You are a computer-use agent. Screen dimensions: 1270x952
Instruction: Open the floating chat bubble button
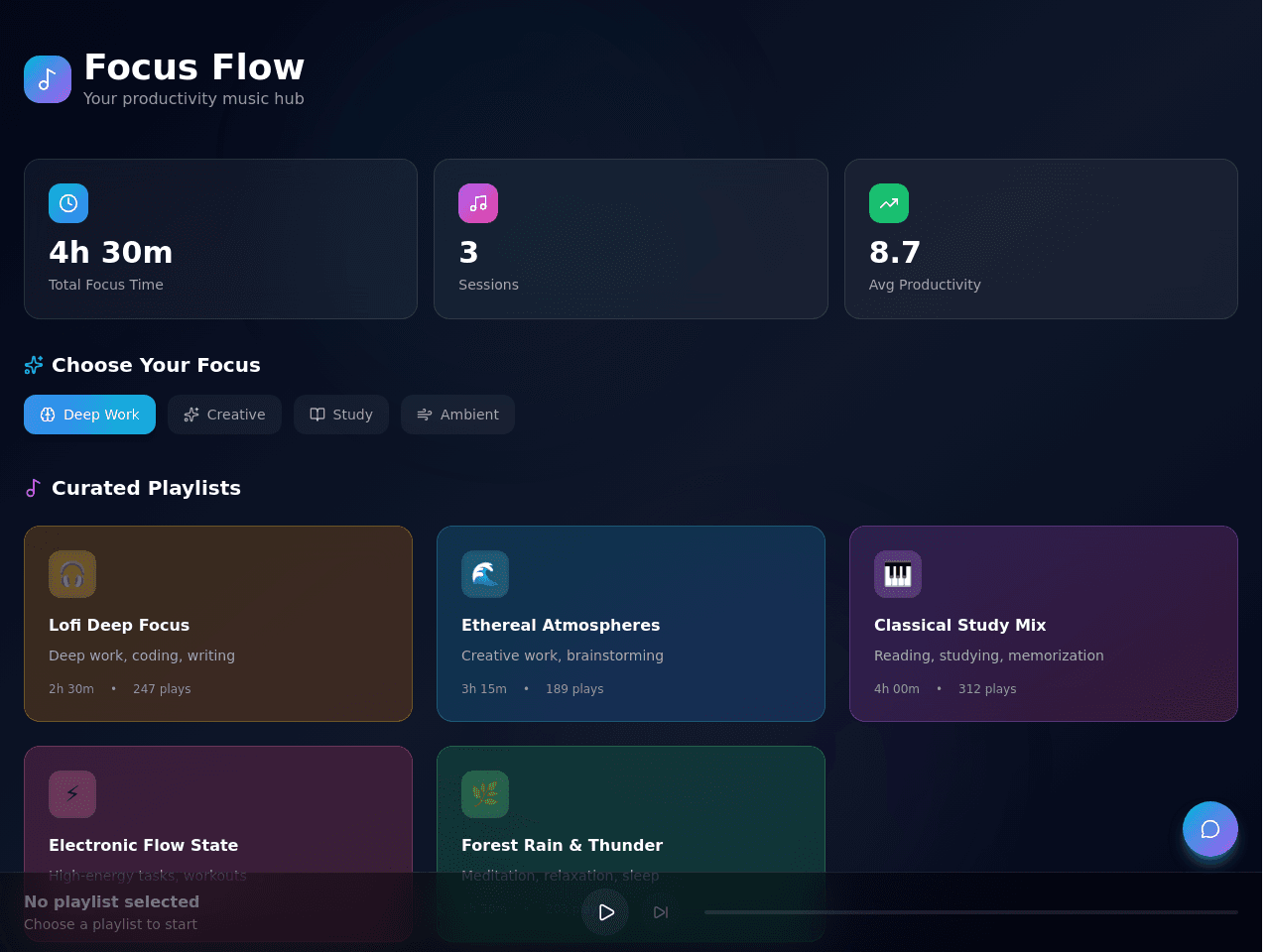(1210, 829)
